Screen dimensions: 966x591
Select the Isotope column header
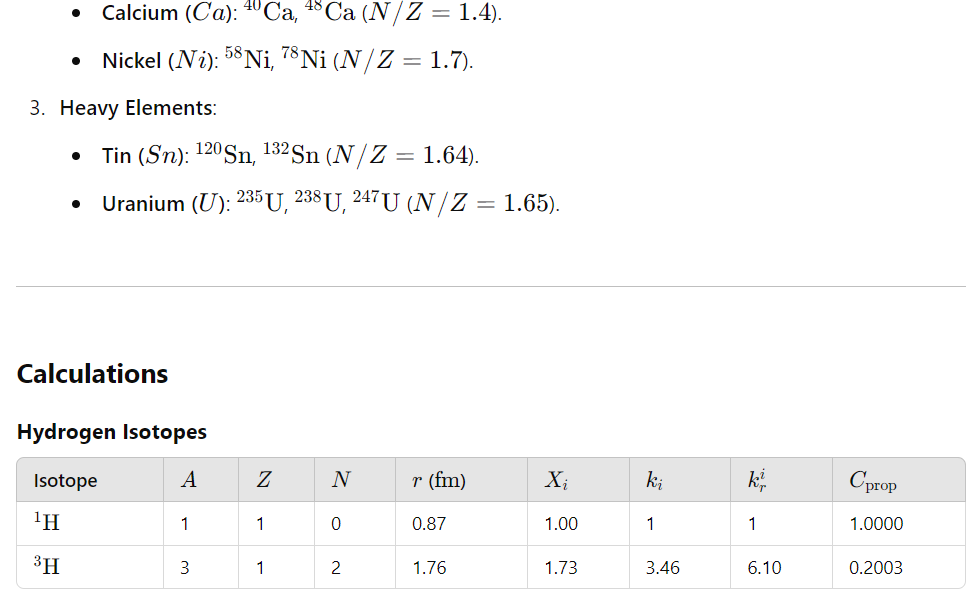coord(65,480)
